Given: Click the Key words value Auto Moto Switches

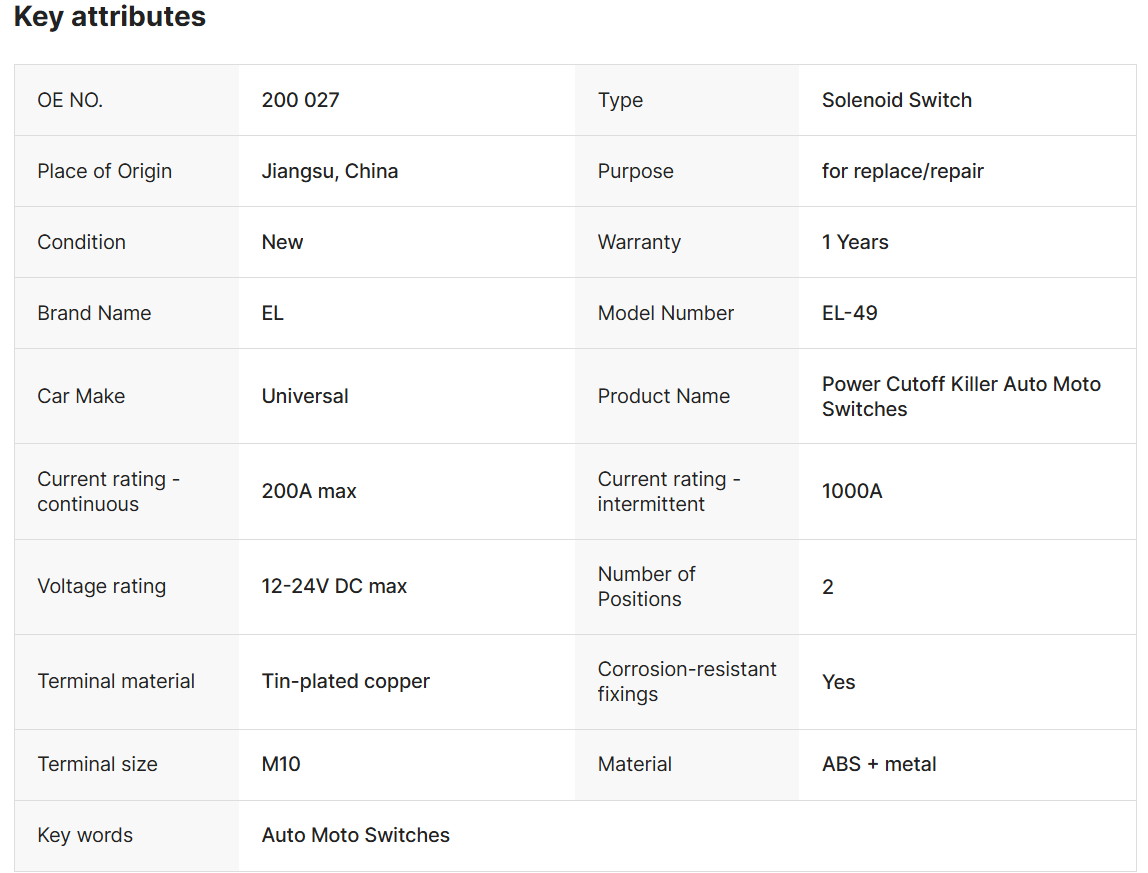Looking at the screenshot, I should pyautogui.click(x=355, y=835).
